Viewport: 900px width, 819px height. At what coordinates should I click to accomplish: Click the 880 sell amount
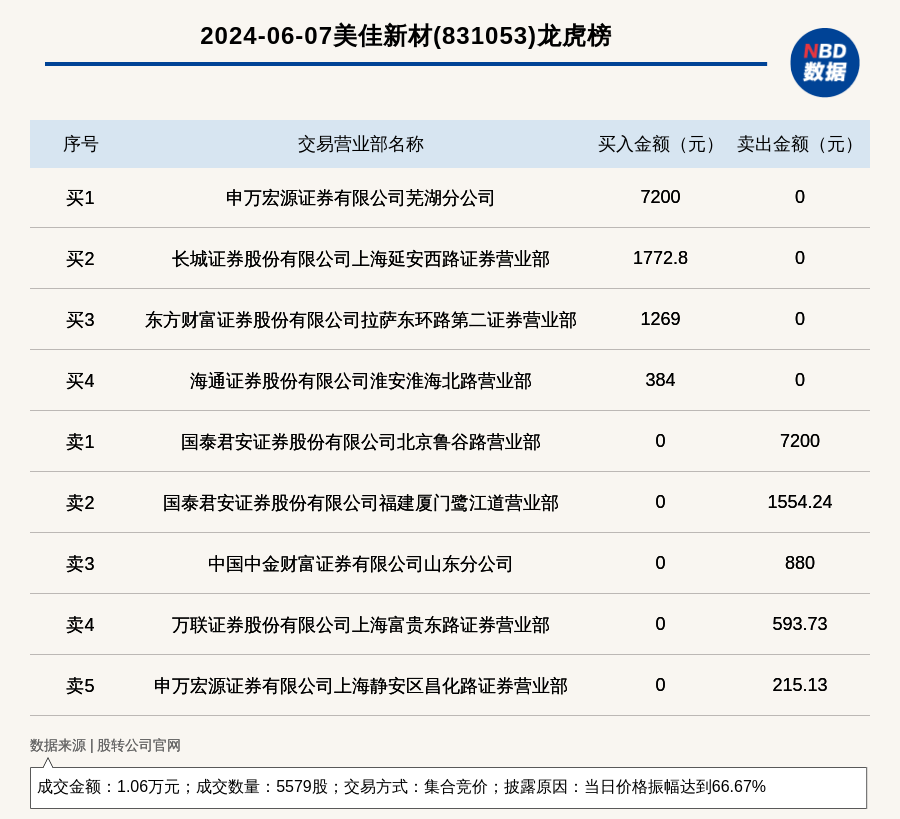[800, 562]
